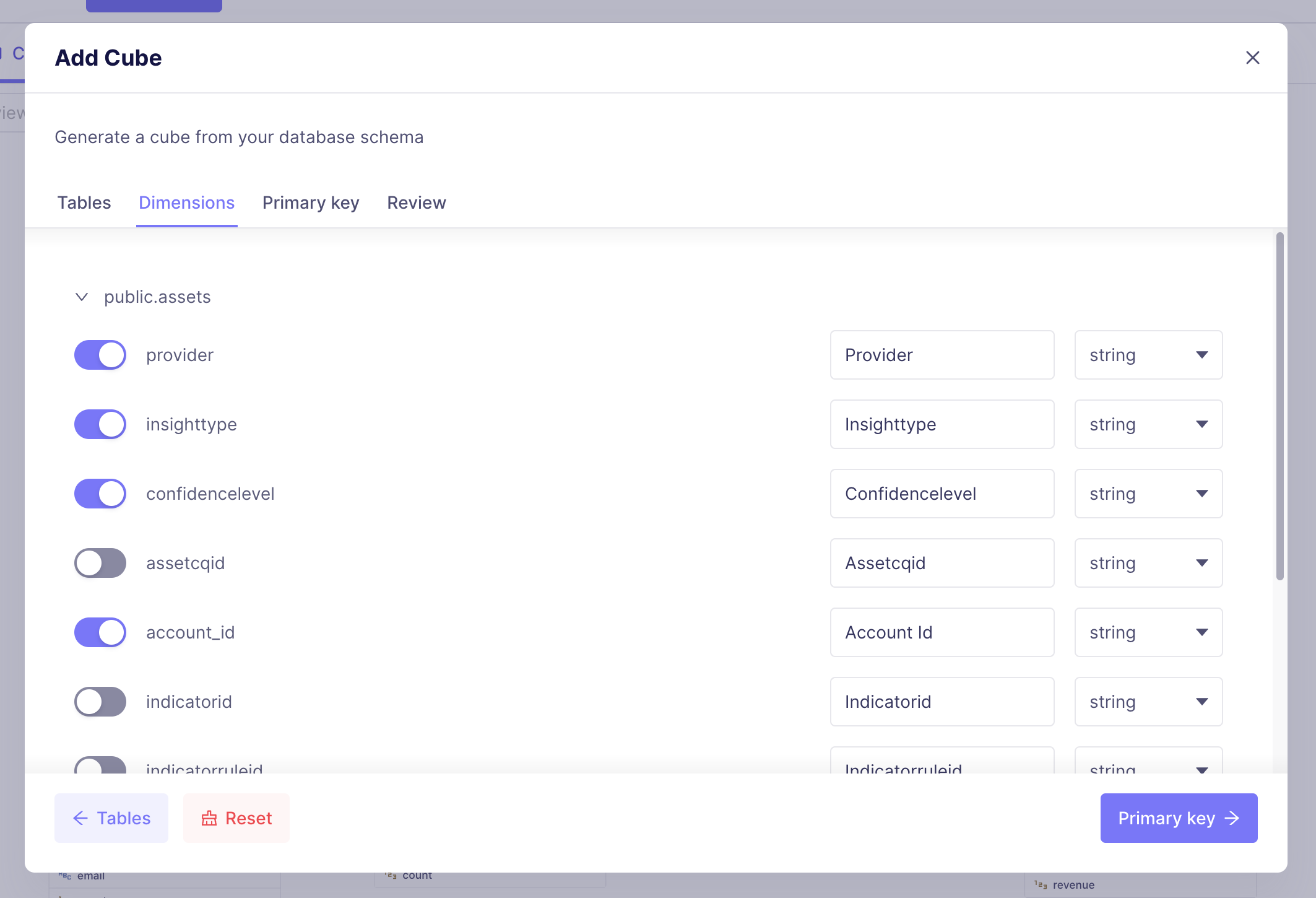Viewport: 1316px width, 898px height.
Task: Collapse the public.assets section chevron
Action: pos(82,297)
